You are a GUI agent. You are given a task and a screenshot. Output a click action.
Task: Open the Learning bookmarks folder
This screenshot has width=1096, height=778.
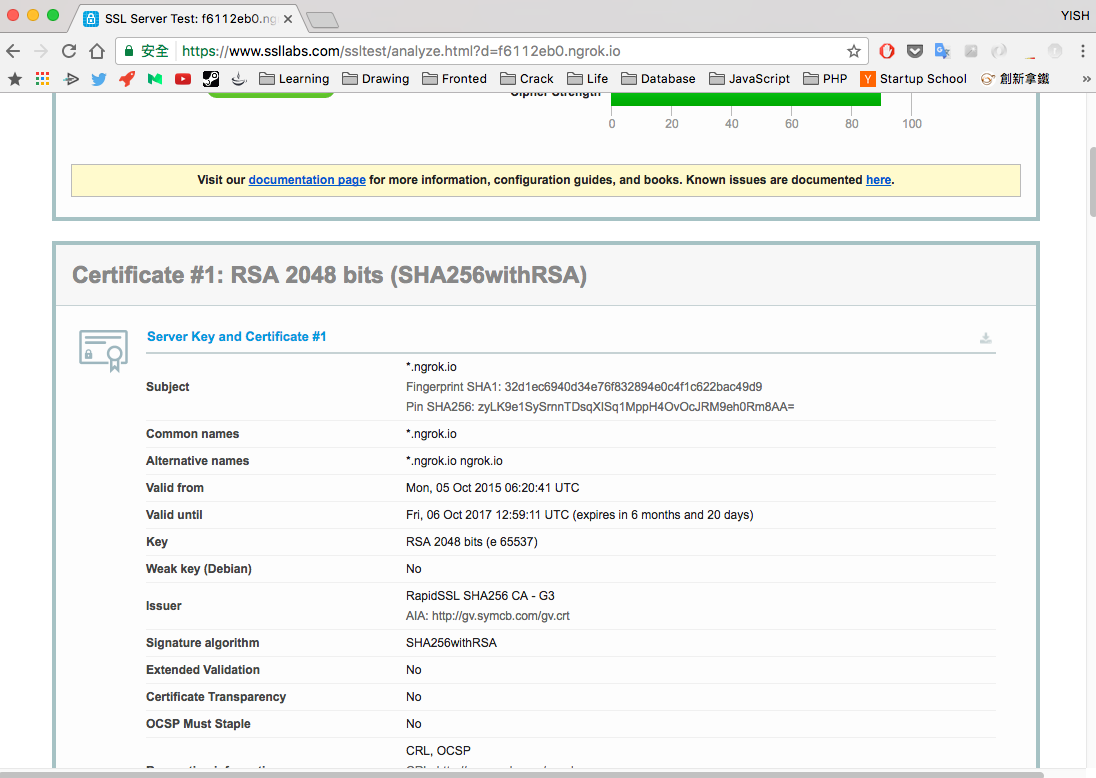pyautogui.click(x=294, y=79)
